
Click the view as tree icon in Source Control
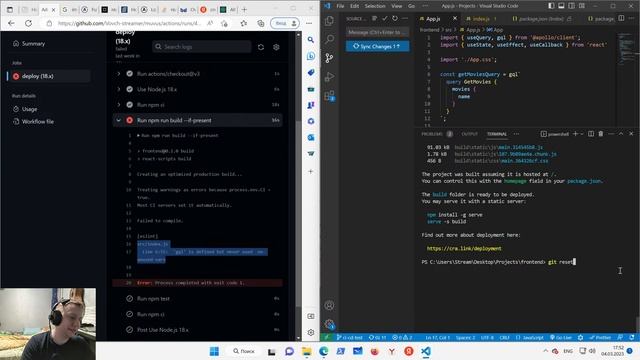(374, 18)
